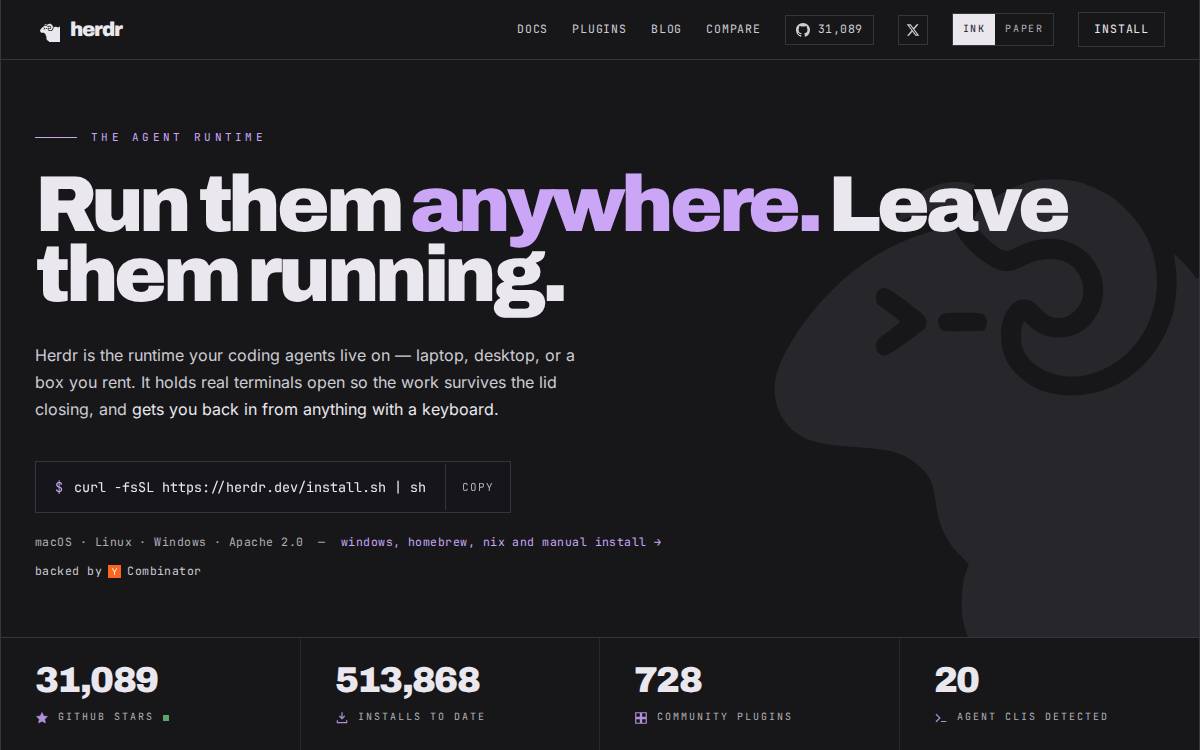Click the Combinator backer link
Viewport: 1200px width, 750px height.
tap(164, 571)
